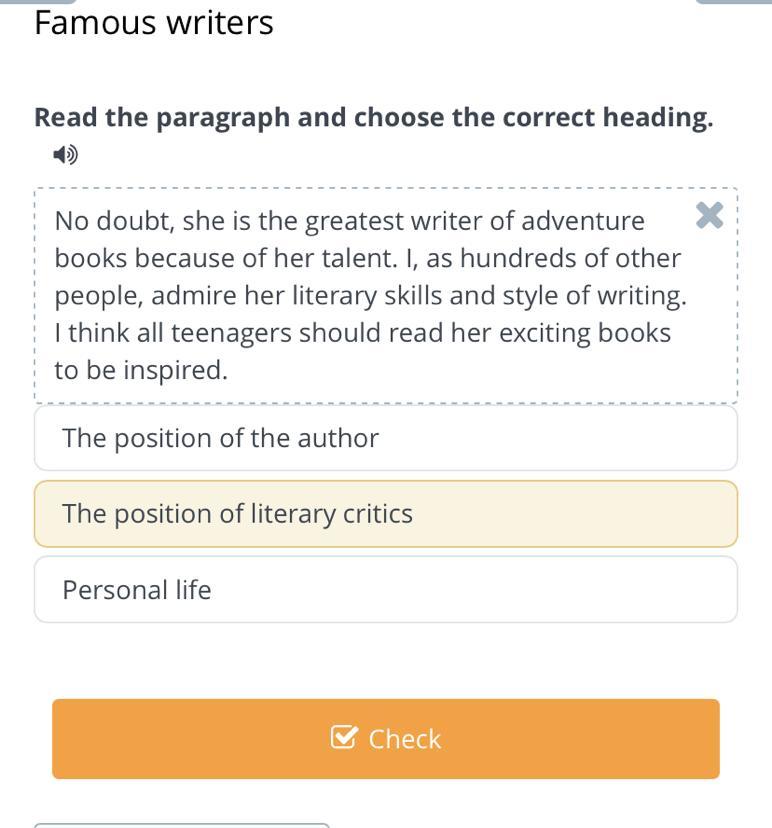Click the partial gray element at top right
This screenshot has height=828, width=772.
(734, 2)
